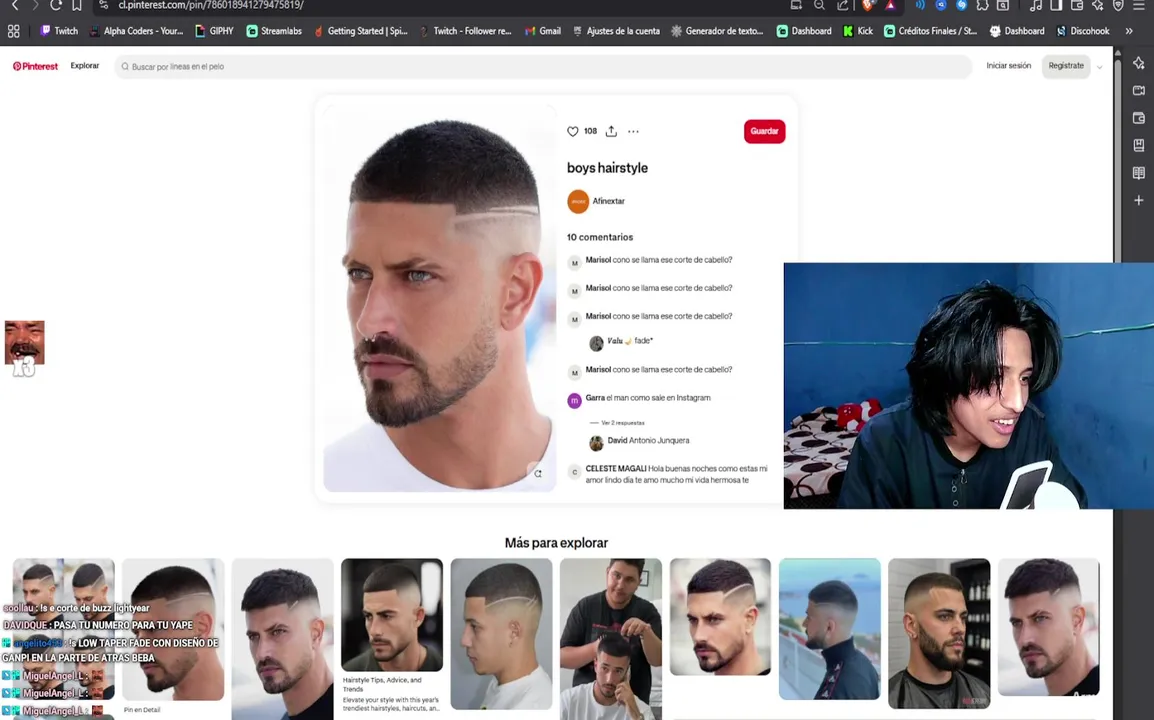Click the red Guardar button

pyautogui.click(x=764, y=131)
